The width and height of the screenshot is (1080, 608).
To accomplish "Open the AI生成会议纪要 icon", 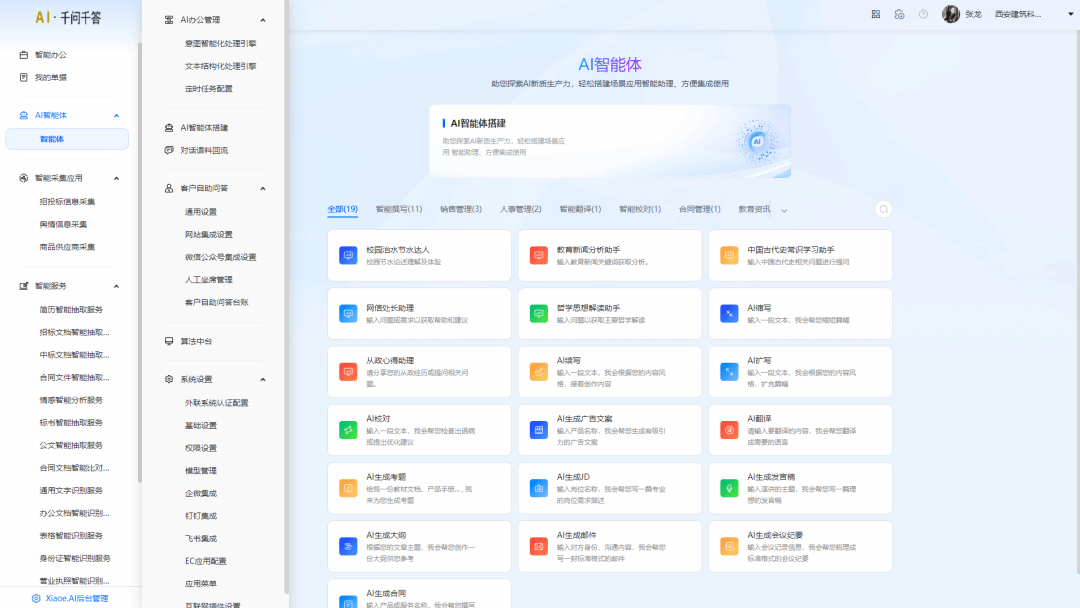I will click(x=729, y=546).
